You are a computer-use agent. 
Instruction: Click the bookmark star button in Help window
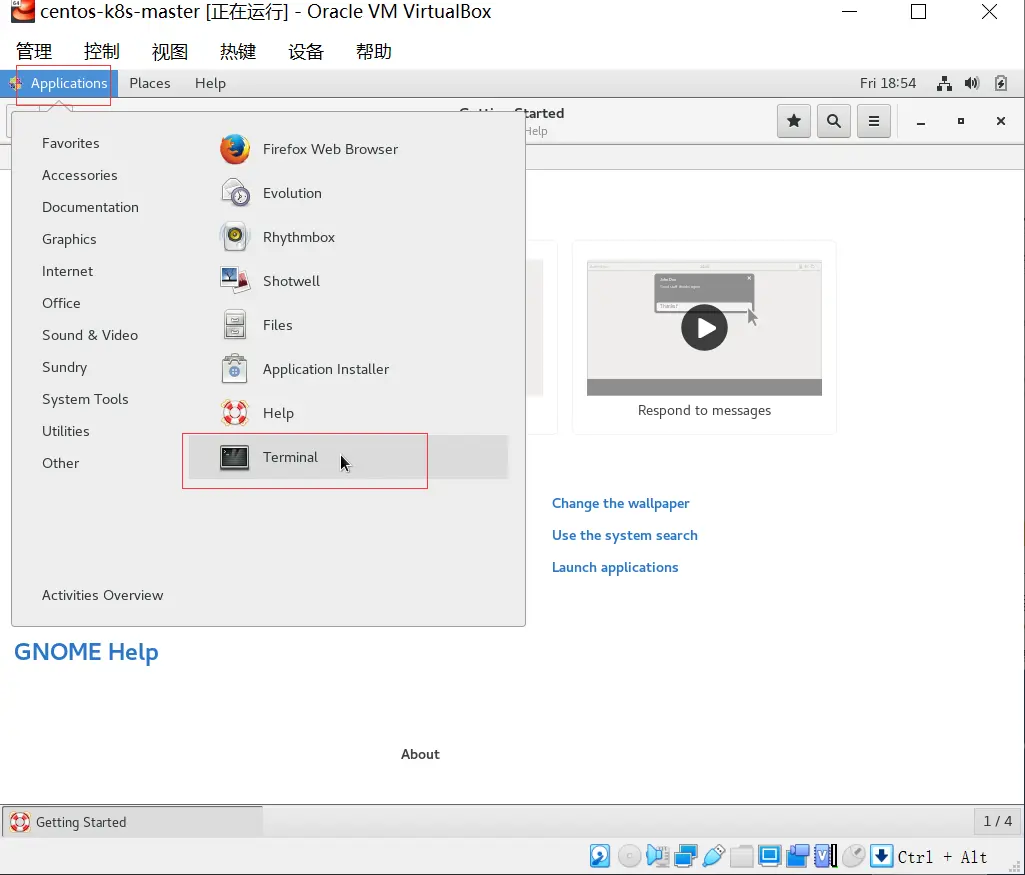pyautogui.click(x=794, y=121)
